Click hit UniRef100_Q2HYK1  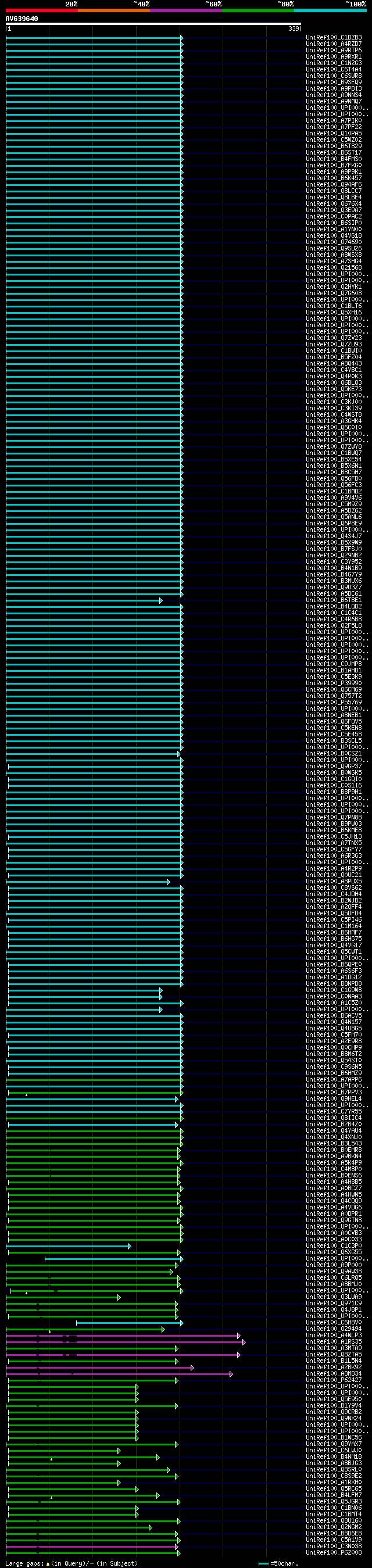pyautogui.click(x=334, y=287)
